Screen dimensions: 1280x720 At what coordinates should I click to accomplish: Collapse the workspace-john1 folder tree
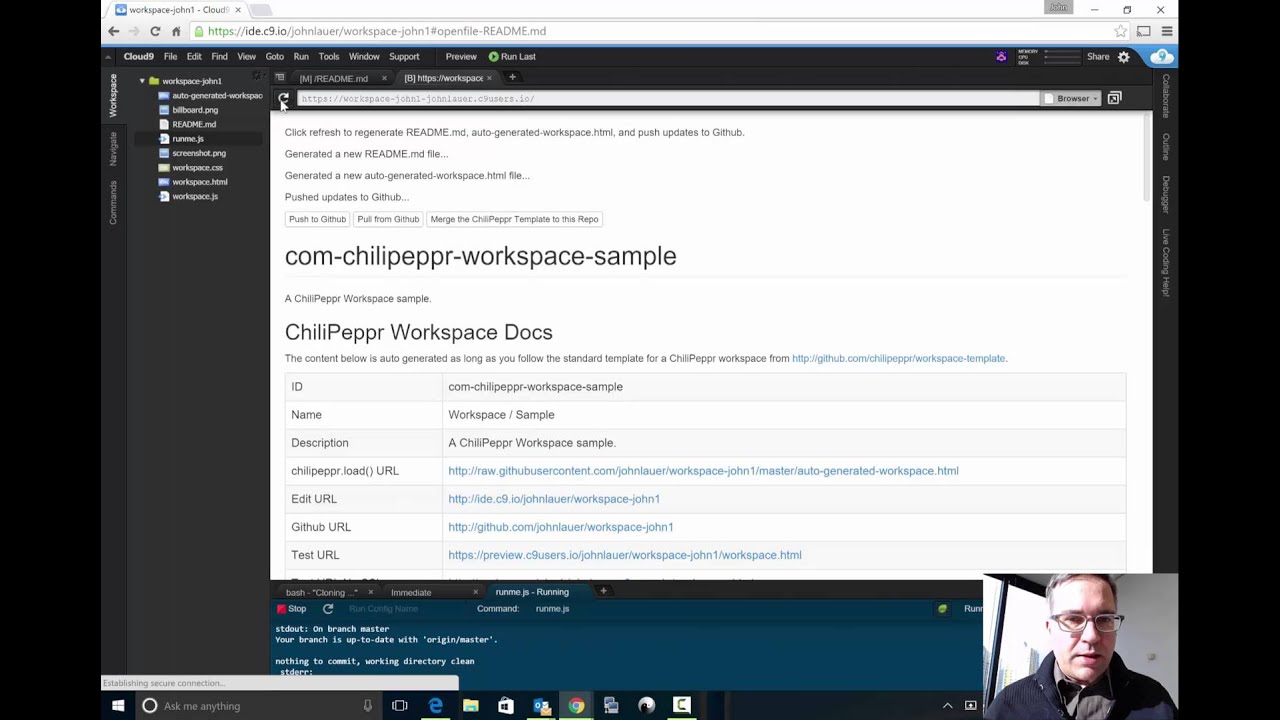142,81
